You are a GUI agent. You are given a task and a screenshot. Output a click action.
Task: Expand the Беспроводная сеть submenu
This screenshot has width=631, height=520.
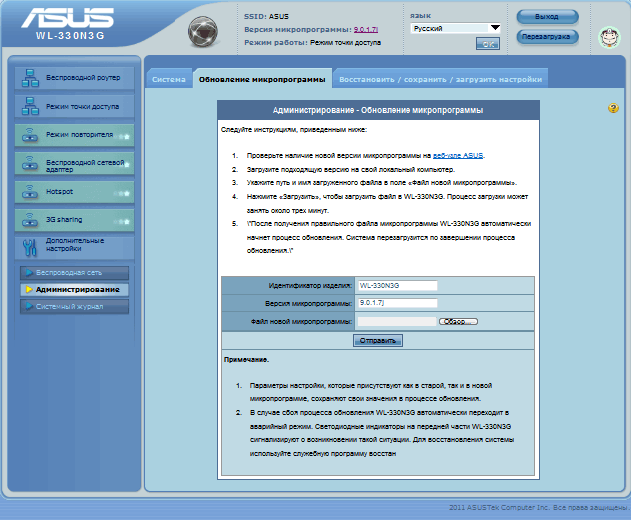click(75, 273)
